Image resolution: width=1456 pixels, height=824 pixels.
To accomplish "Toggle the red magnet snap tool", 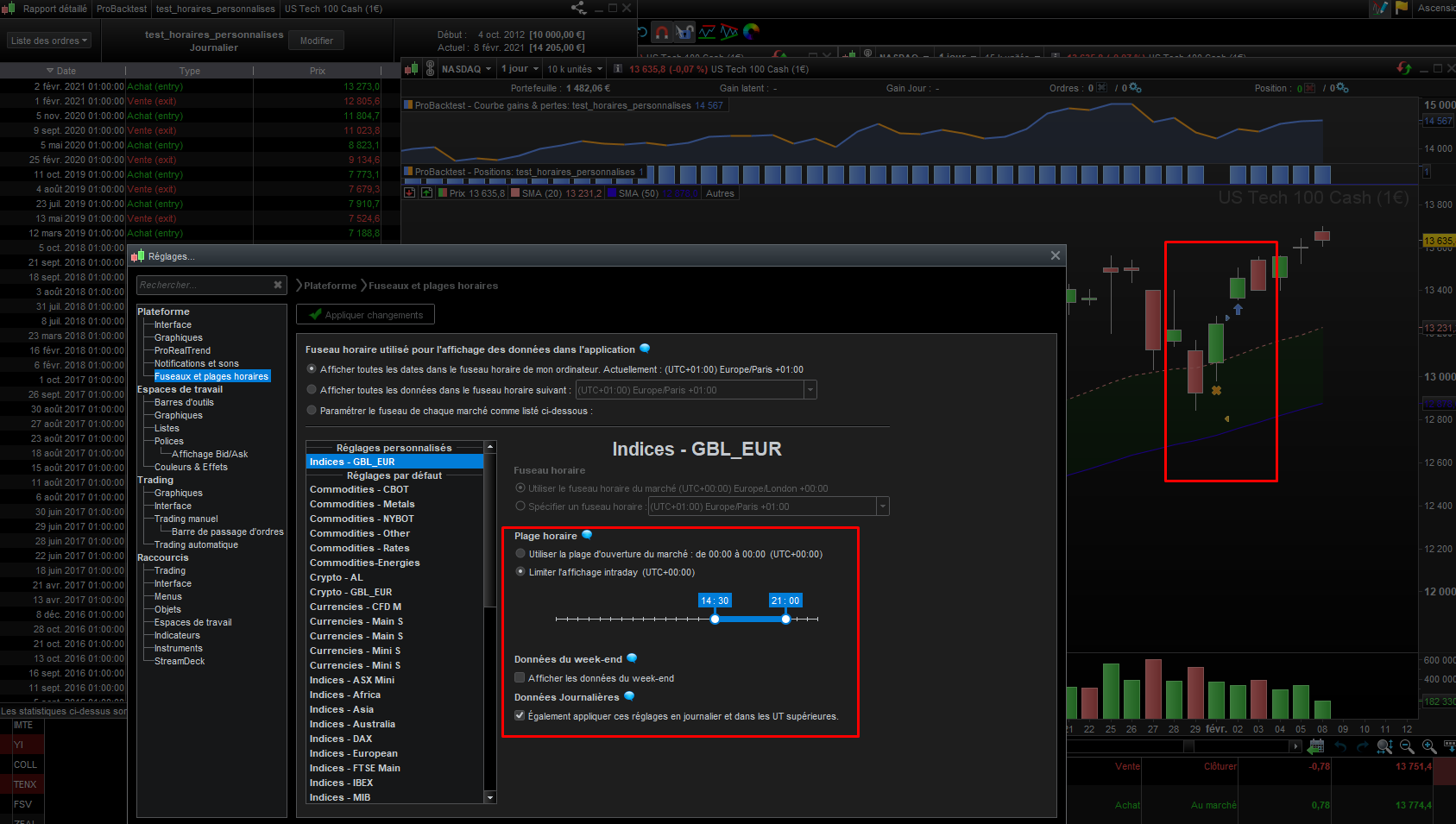I will coord(661,33).
